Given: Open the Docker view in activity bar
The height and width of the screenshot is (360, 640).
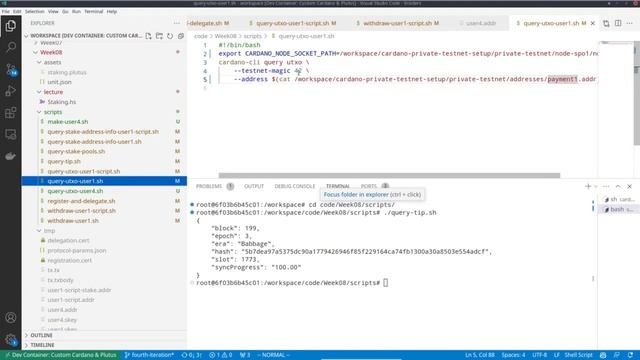Looking at the screenshot, I should [x=11, y=156].
